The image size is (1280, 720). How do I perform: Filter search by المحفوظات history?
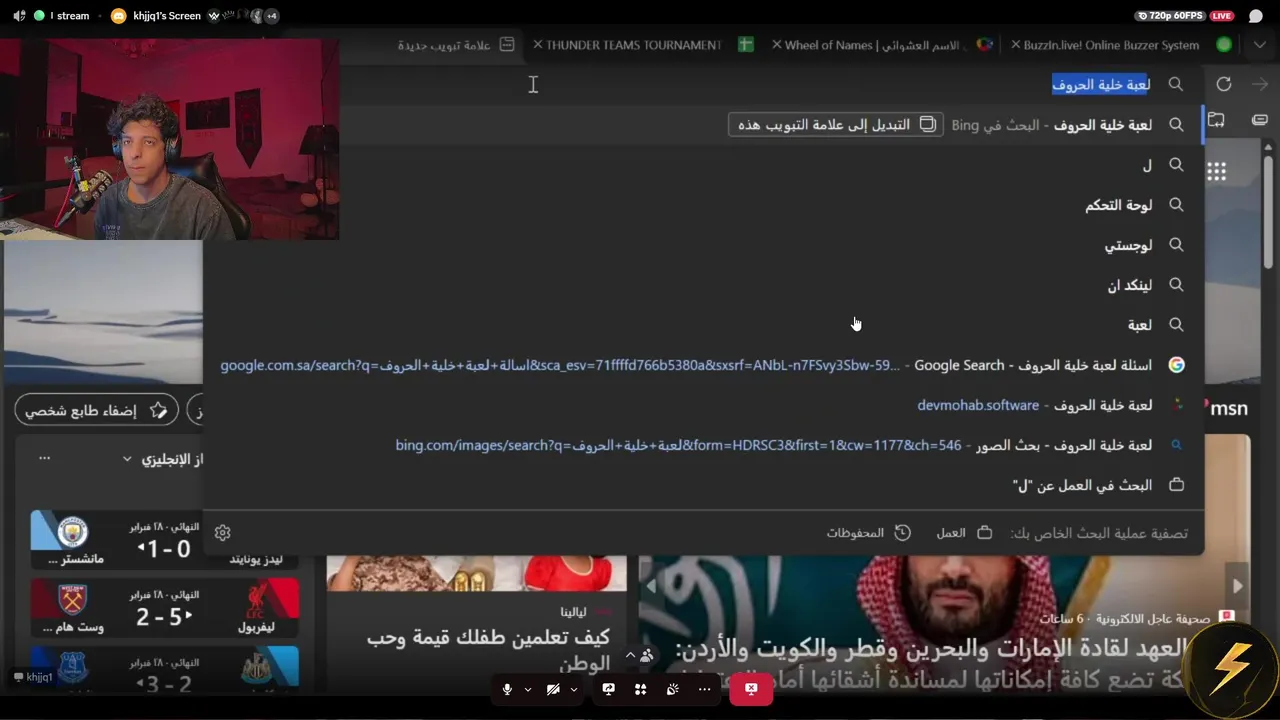pos(868,533)
